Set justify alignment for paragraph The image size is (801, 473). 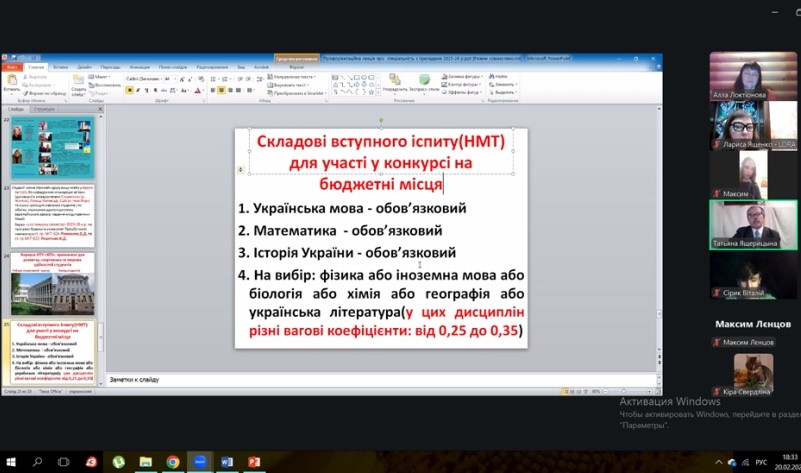239,90
